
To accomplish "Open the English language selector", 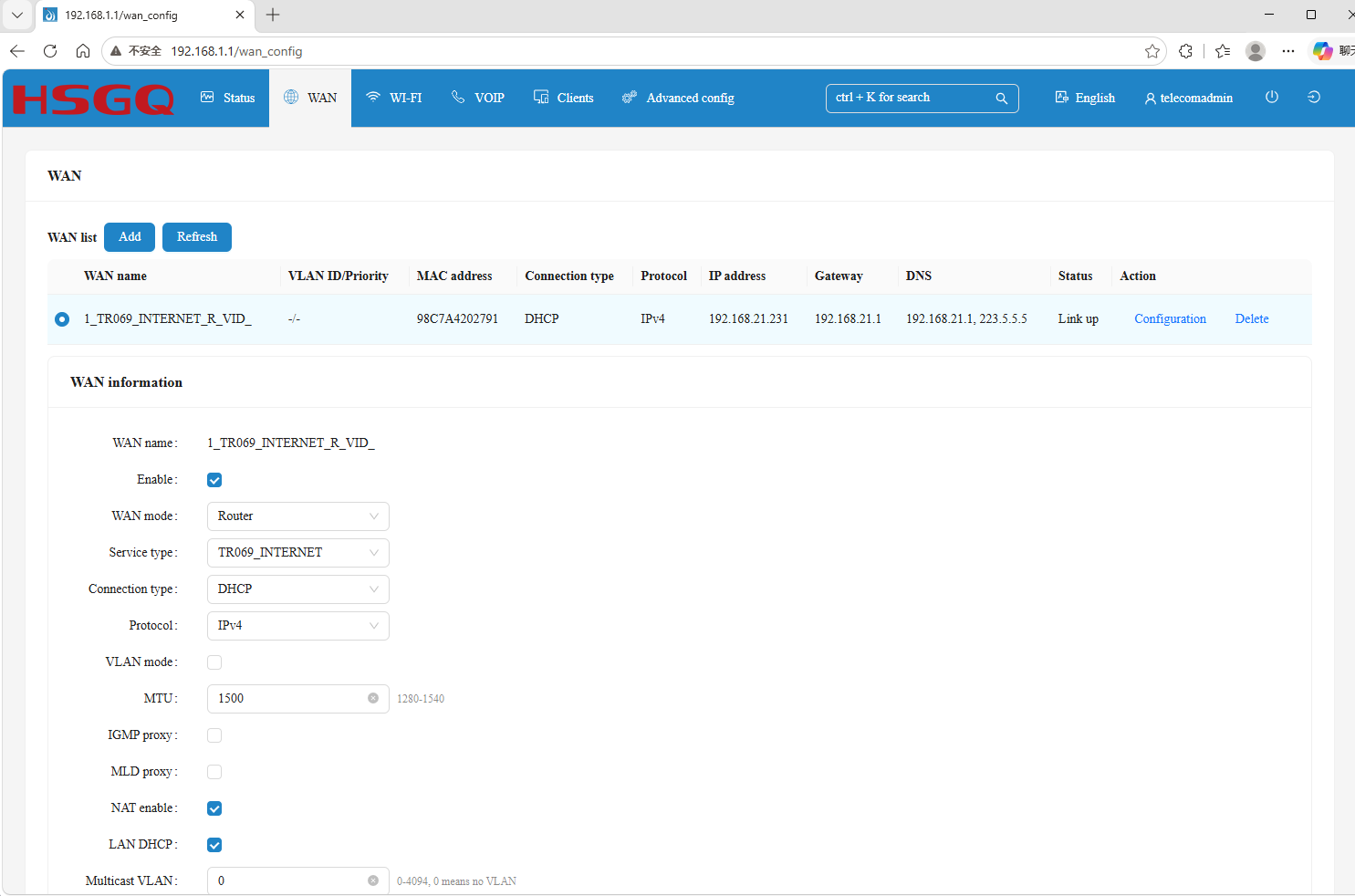I will click(x=1085, y=98).
